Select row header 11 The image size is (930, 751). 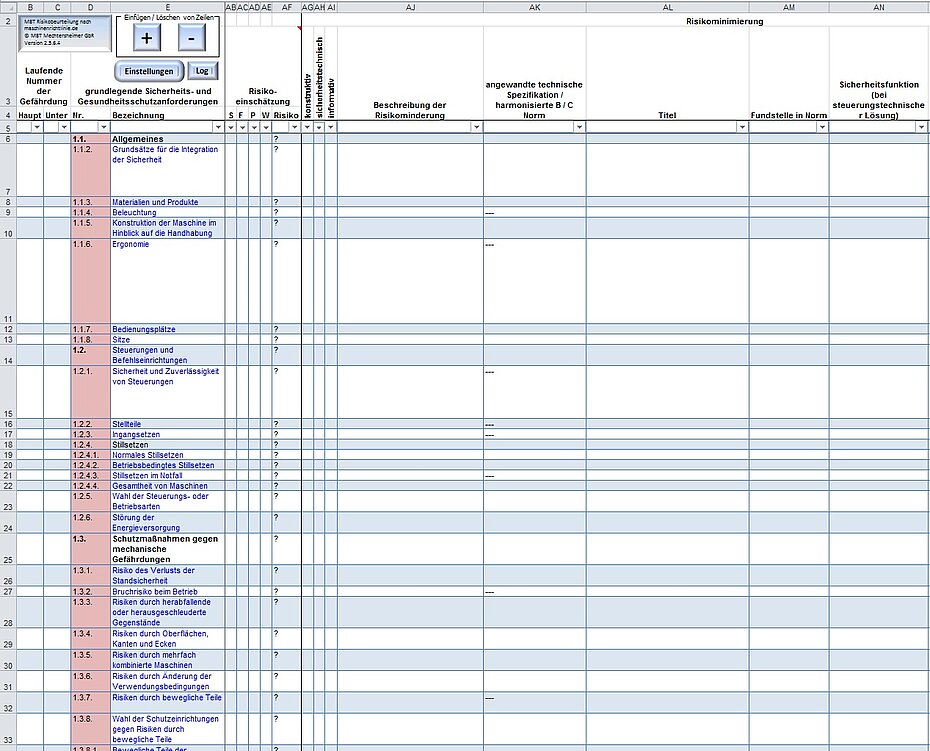(8, 281)
